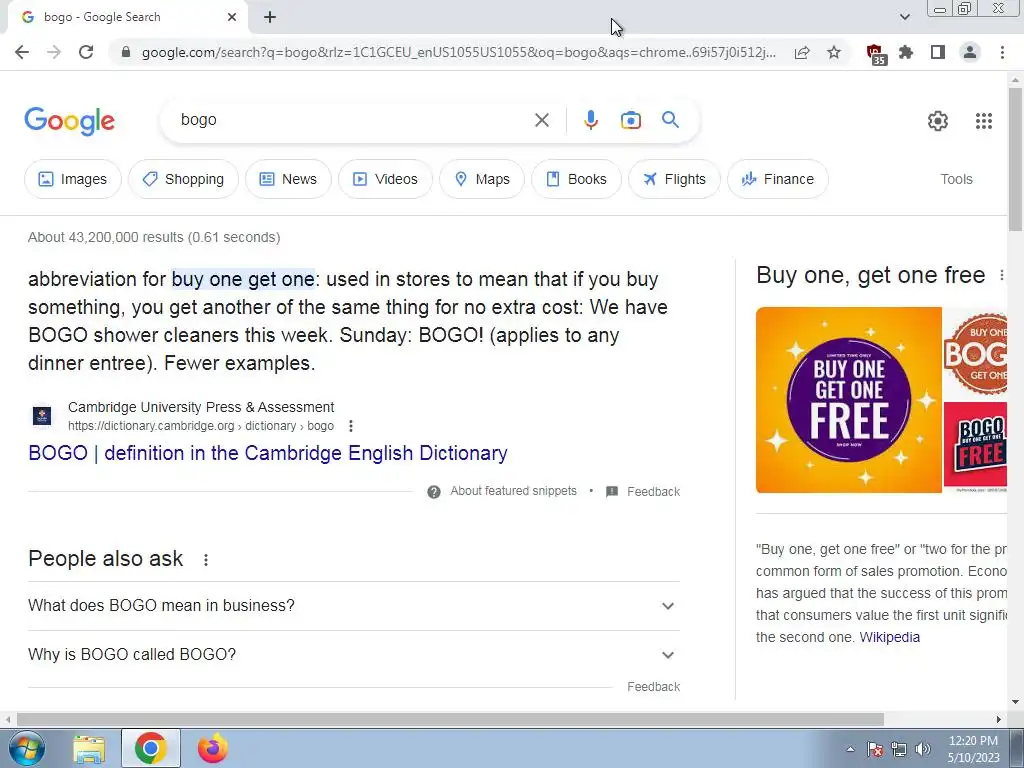Click the Chrome taskbar icon
The image size is (1024, 768).
point(151,748)
